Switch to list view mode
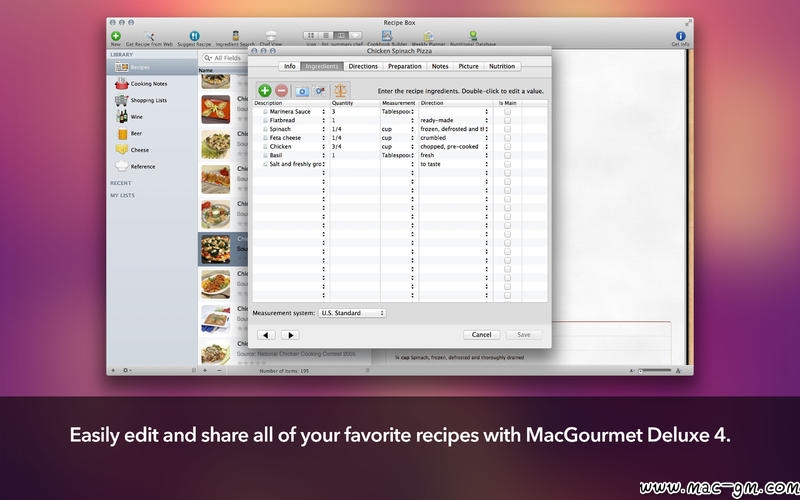This screenshot has height=500, width=800. [326, 35]
